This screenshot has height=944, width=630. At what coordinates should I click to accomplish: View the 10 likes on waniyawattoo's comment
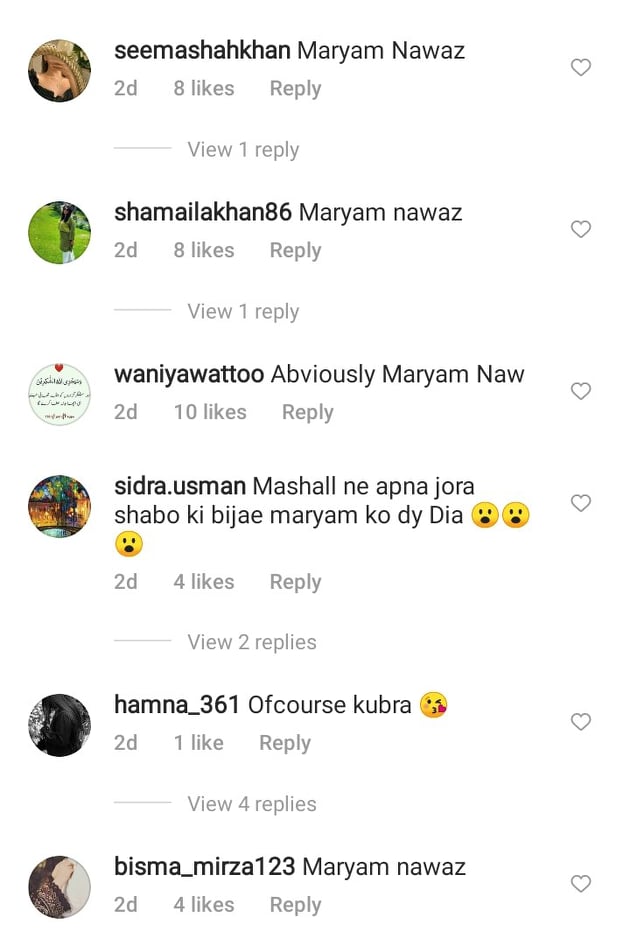click(x=210, y=412)
